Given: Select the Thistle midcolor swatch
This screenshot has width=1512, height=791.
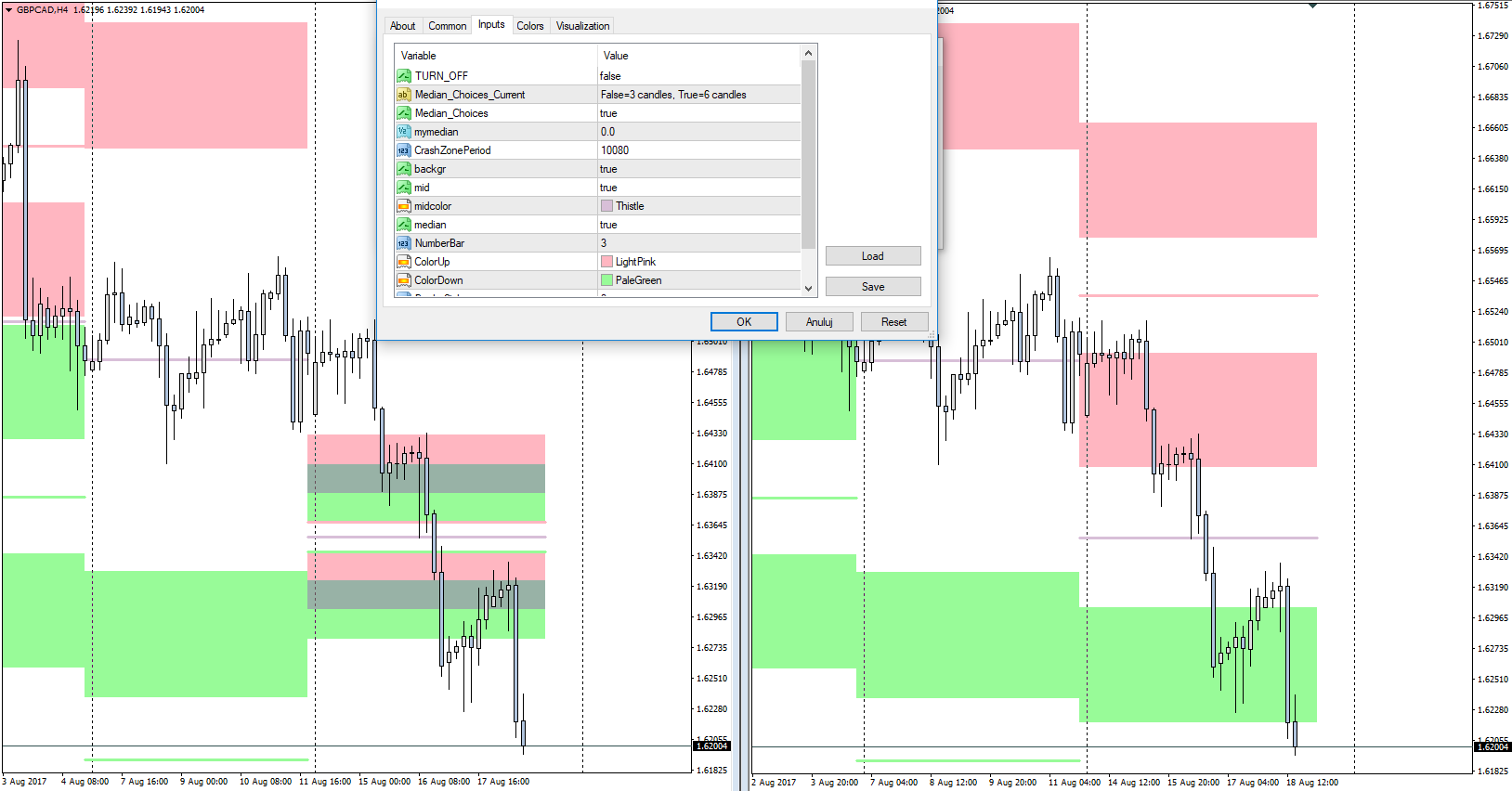Looking at the screenshot, I should pos(606,206).
